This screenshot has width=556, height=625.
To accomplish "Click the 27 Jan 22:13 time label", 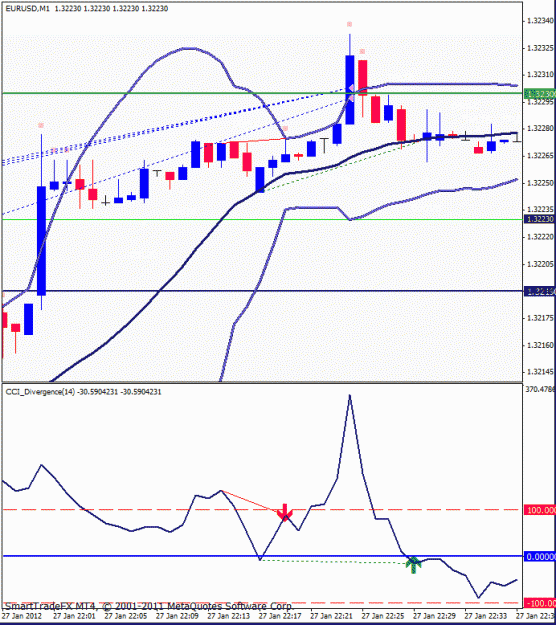I will point(229,616).
